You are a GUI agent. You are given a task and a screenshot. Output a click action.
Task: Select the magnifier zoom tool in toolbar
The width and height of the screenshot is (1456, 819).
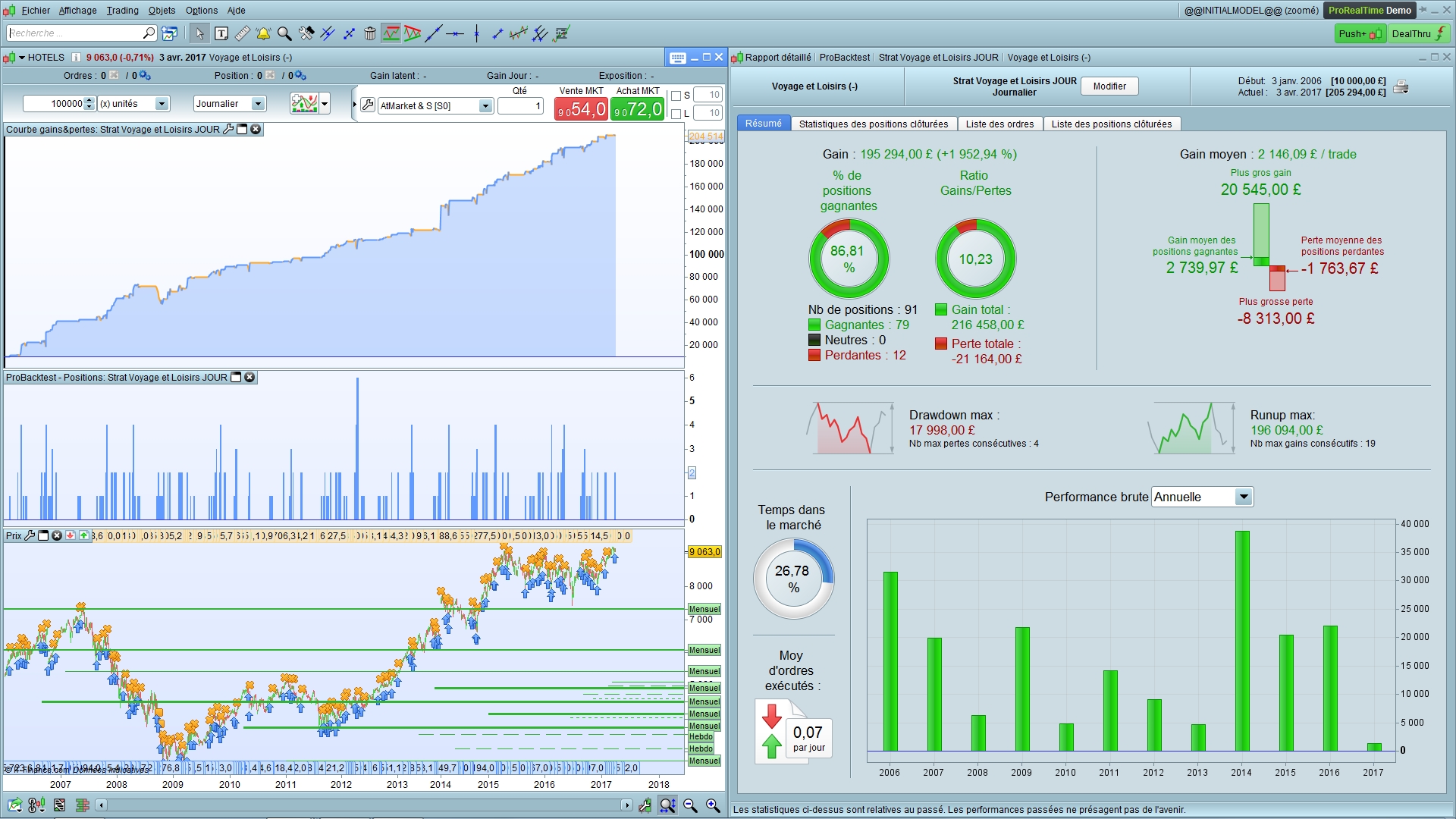coord(284,33)
